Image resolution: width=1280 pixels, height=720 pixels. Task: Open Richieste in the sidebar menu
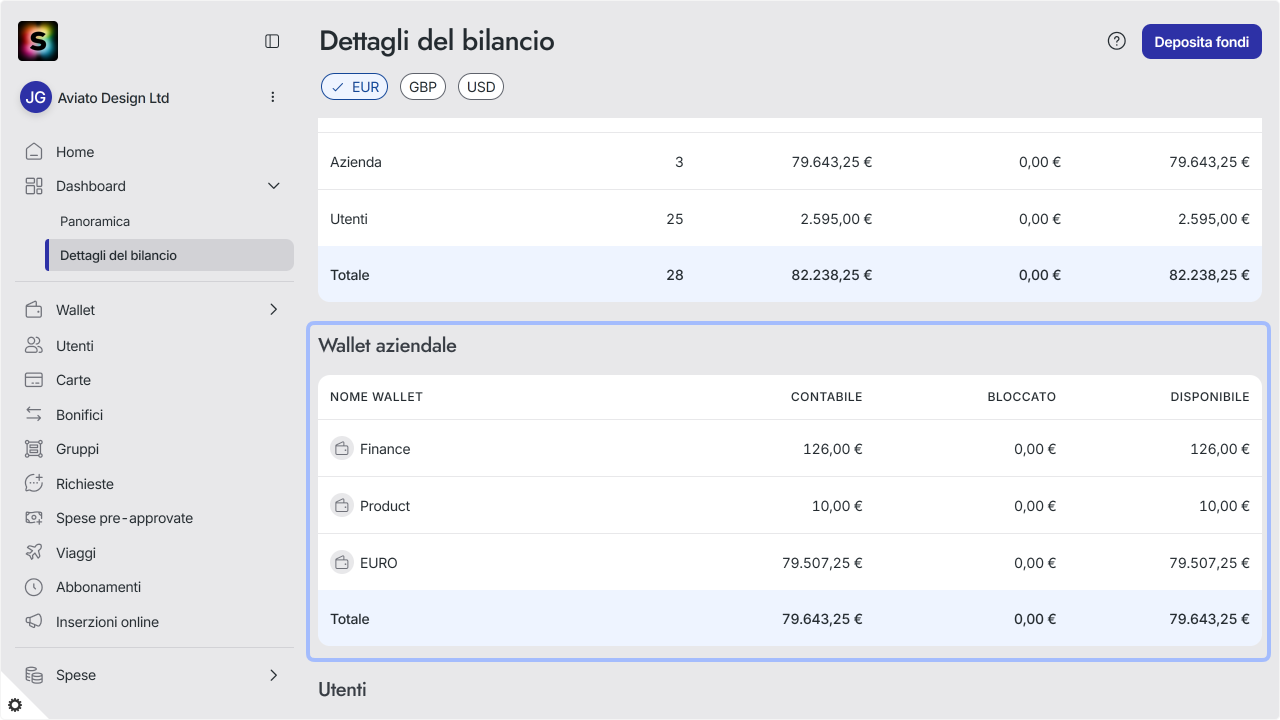pos(85,484)
